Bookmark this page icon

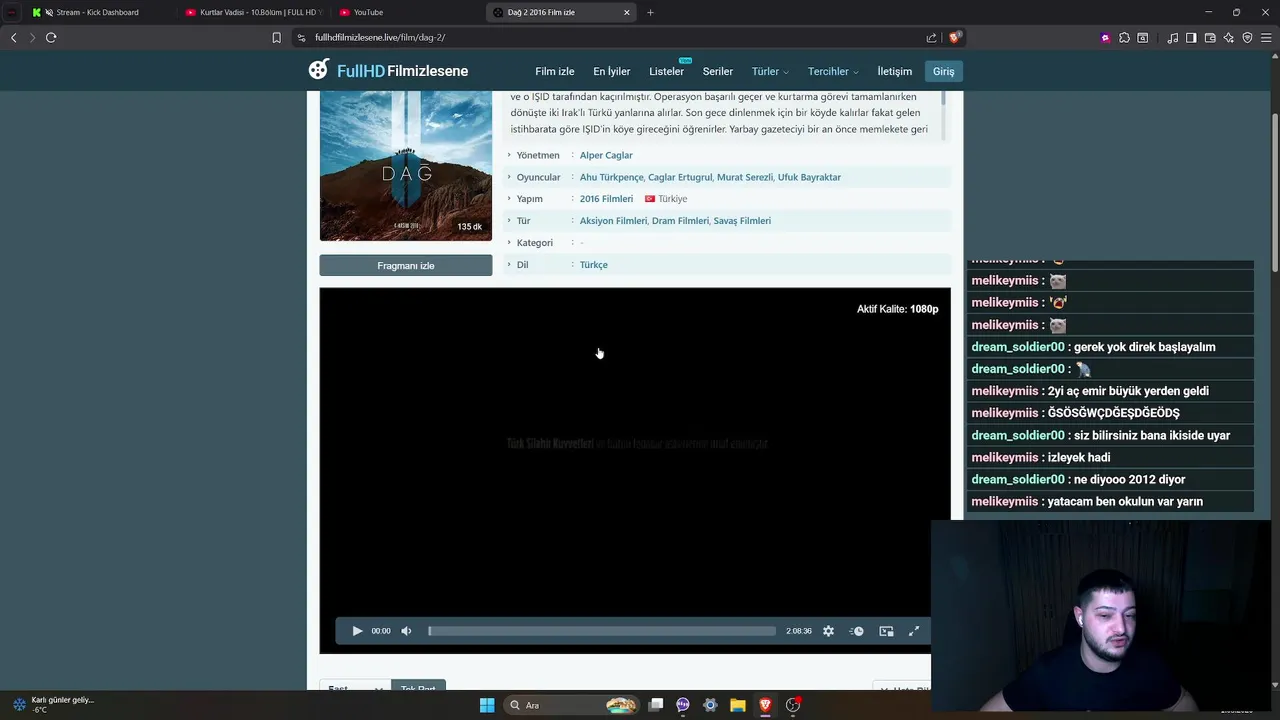point(277,38)
